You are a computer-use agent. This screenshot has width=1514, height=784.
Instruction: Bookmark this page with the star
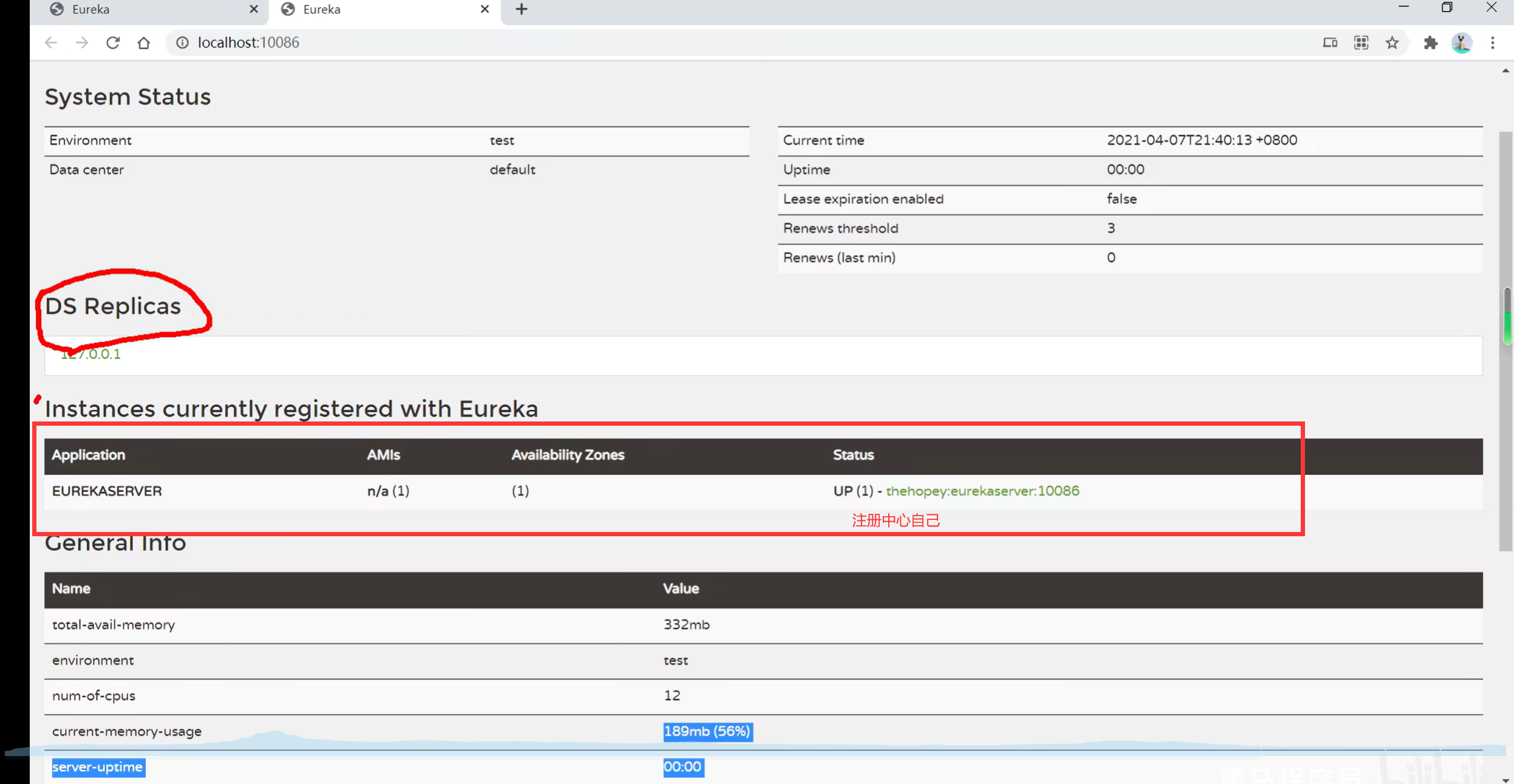pyautogui.click(x=1392, y=43)
